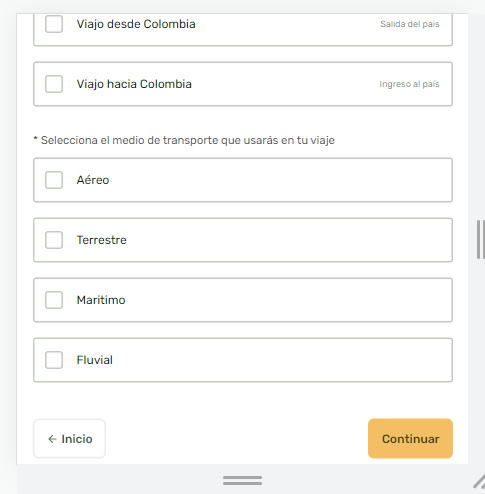This screenshot has height=494, width=485.
Task: Select the Terrestre option label
Action: click(102, 240)
